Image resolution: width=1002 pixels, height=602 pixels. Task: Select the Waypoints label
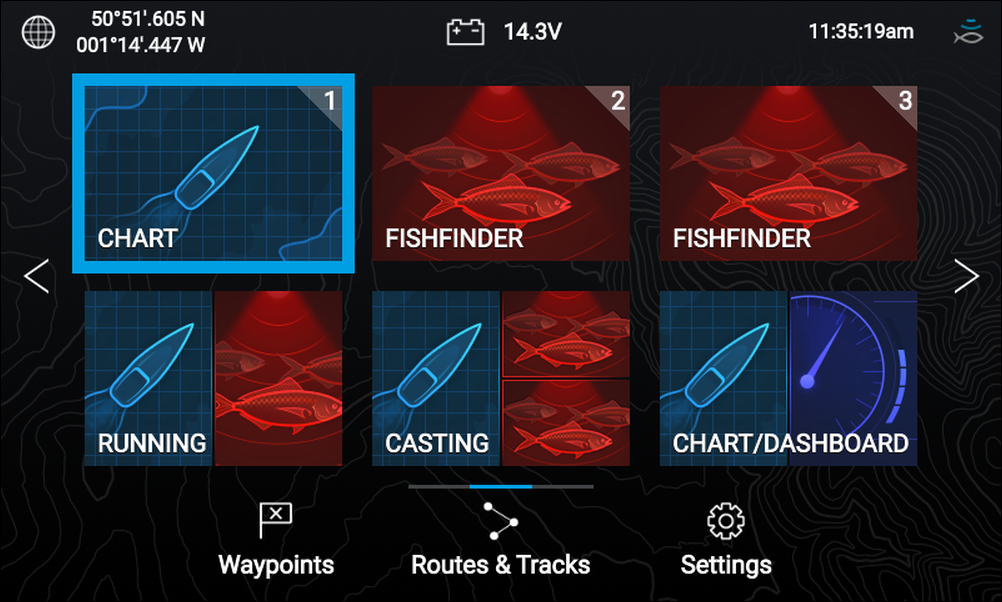pyautogui.click(x=276, y=565)
